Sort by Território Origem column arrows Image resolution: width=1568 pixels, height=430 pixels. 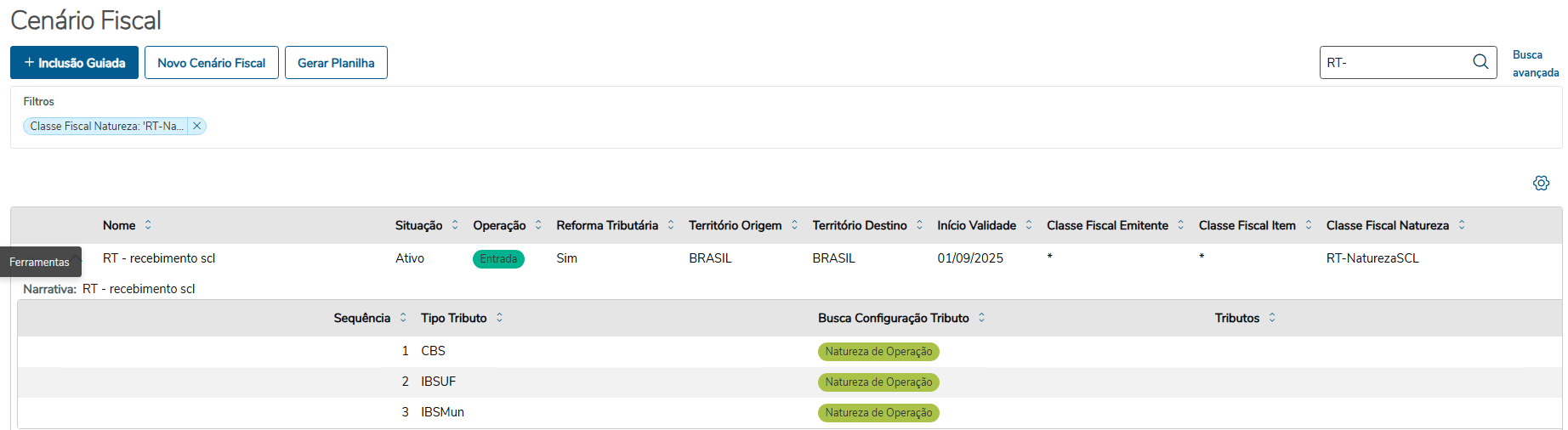[794, 225]
